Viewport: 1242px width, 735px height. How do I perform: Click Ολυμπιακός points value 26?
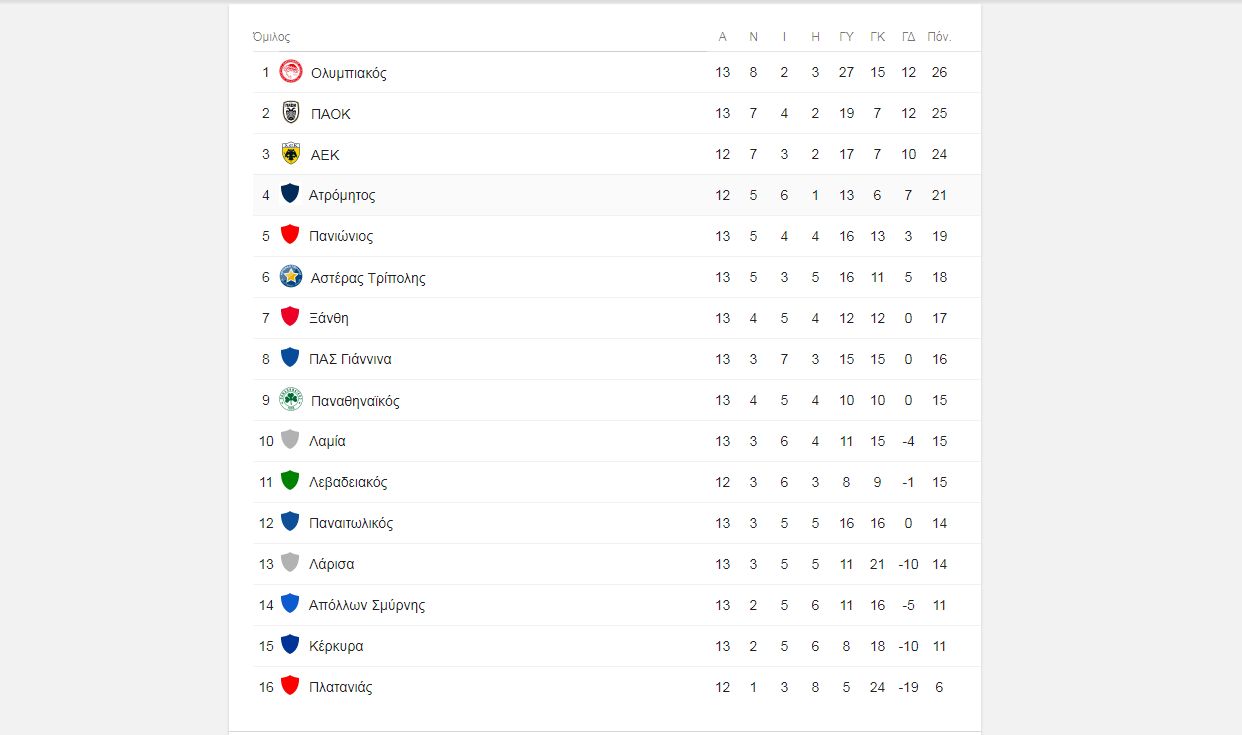[x=939, y=72]
